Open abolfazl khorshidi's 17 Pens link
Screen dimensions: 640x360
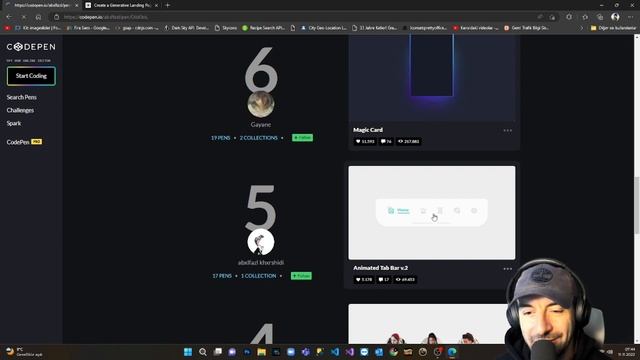222,276
